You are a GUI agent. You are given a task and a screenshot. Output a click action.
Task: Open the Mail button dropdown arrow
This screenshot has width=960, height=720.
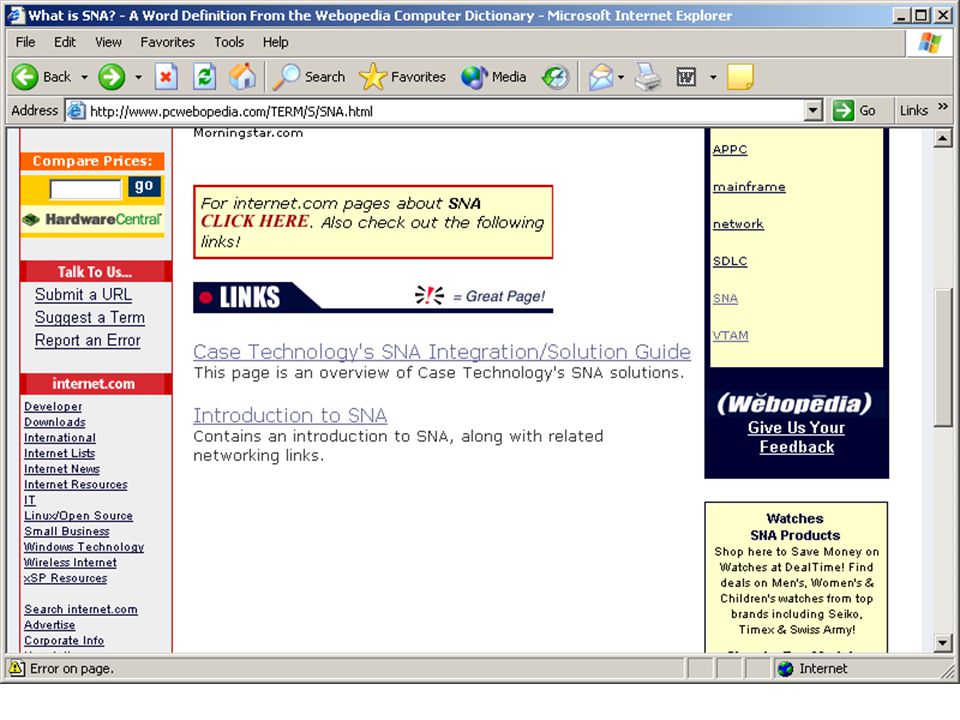(x=621, y=77)
